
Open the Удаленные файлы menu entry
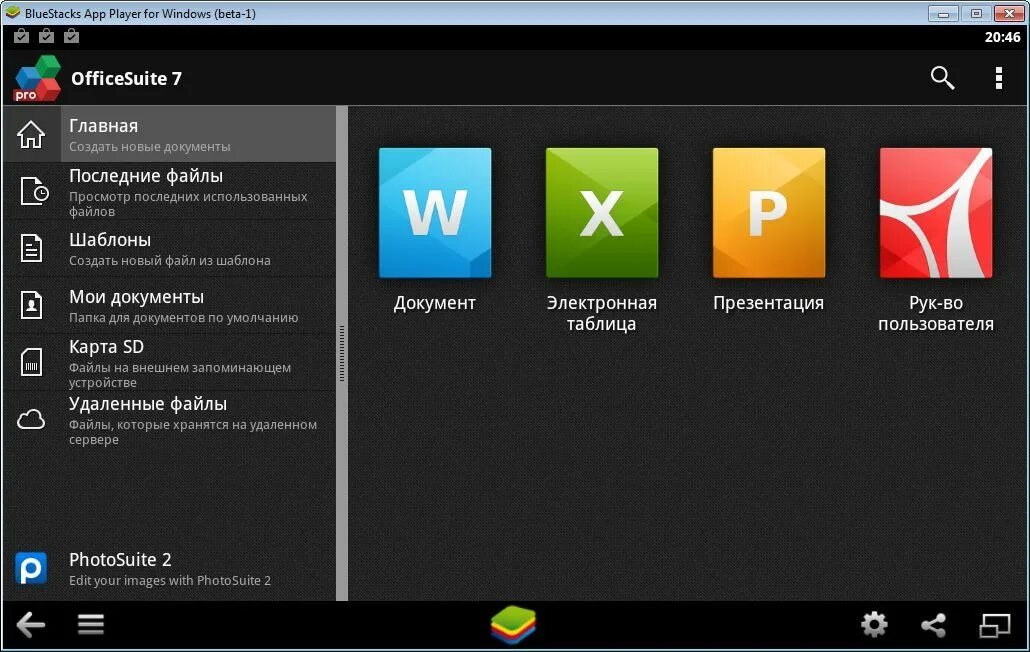coord(169,419)
